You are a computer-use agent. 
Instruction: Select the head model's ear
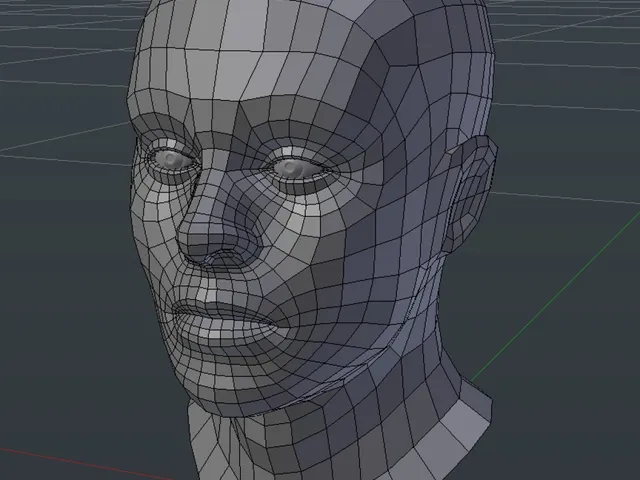(x=471, y=194)
